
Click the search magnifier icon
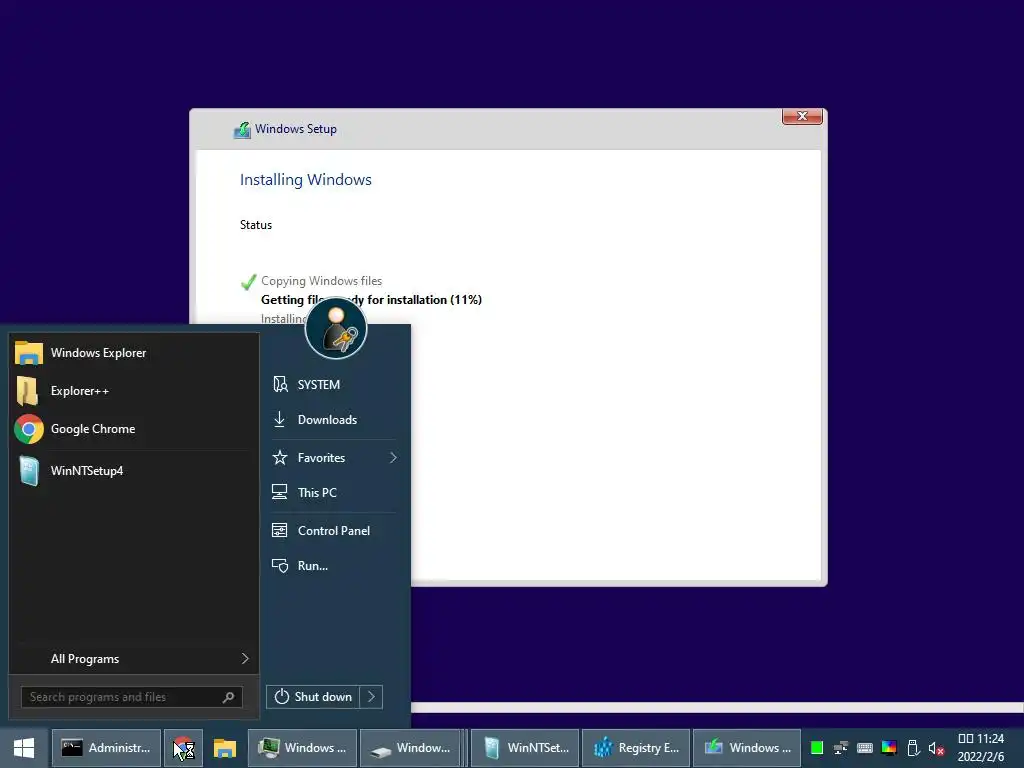(x=229, y=697)
